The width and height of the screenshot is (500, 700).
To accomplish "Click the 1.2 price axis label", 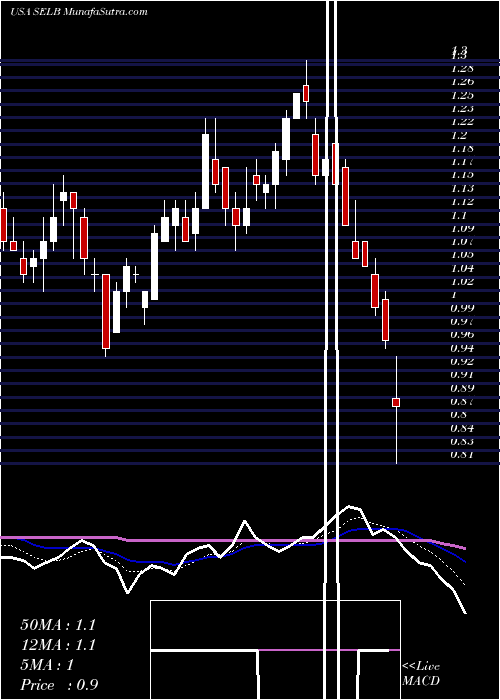I will tap(459, 135).
